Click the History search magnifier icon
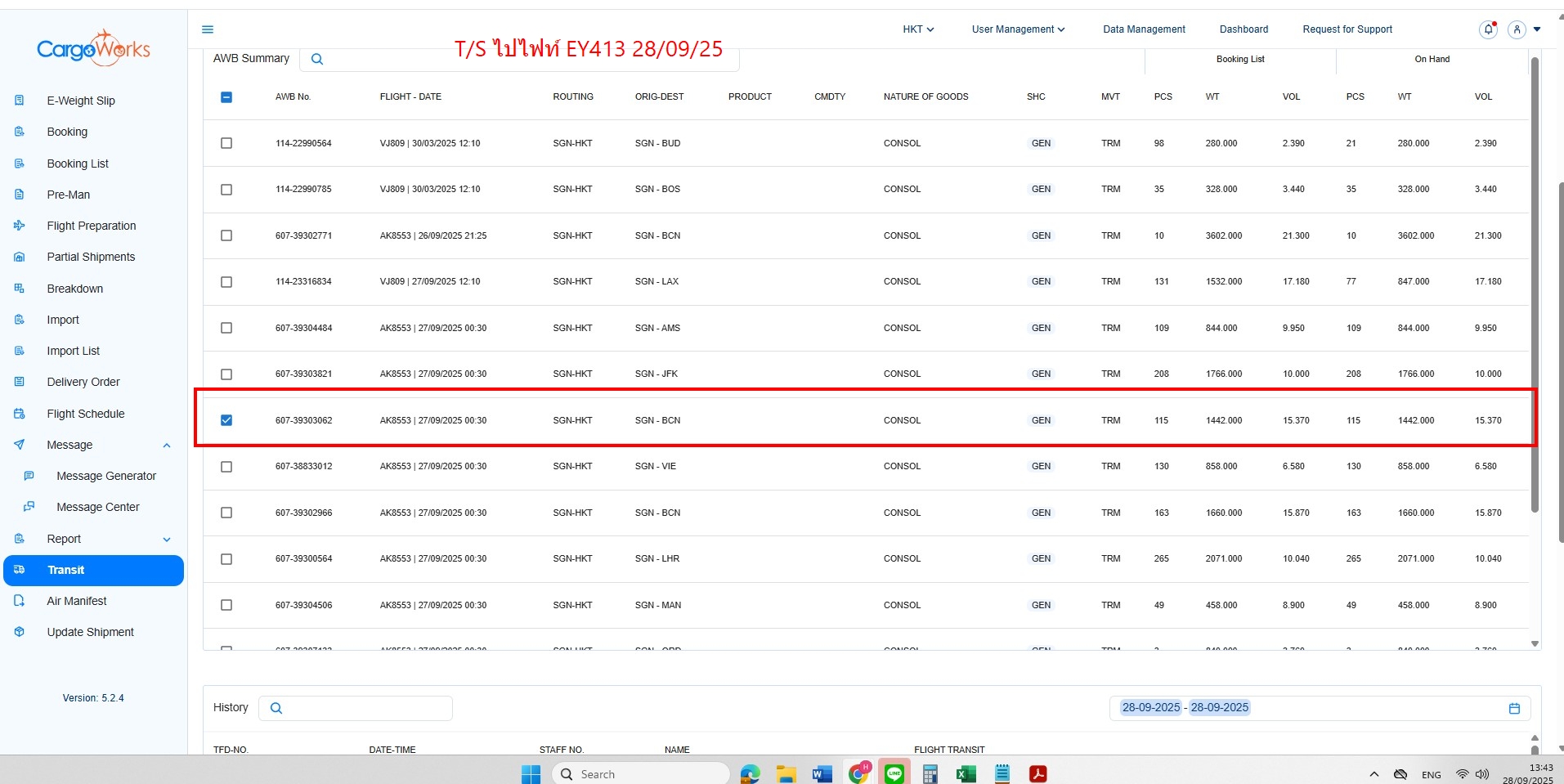This screenshot has width=1564, height=784. 276,708
